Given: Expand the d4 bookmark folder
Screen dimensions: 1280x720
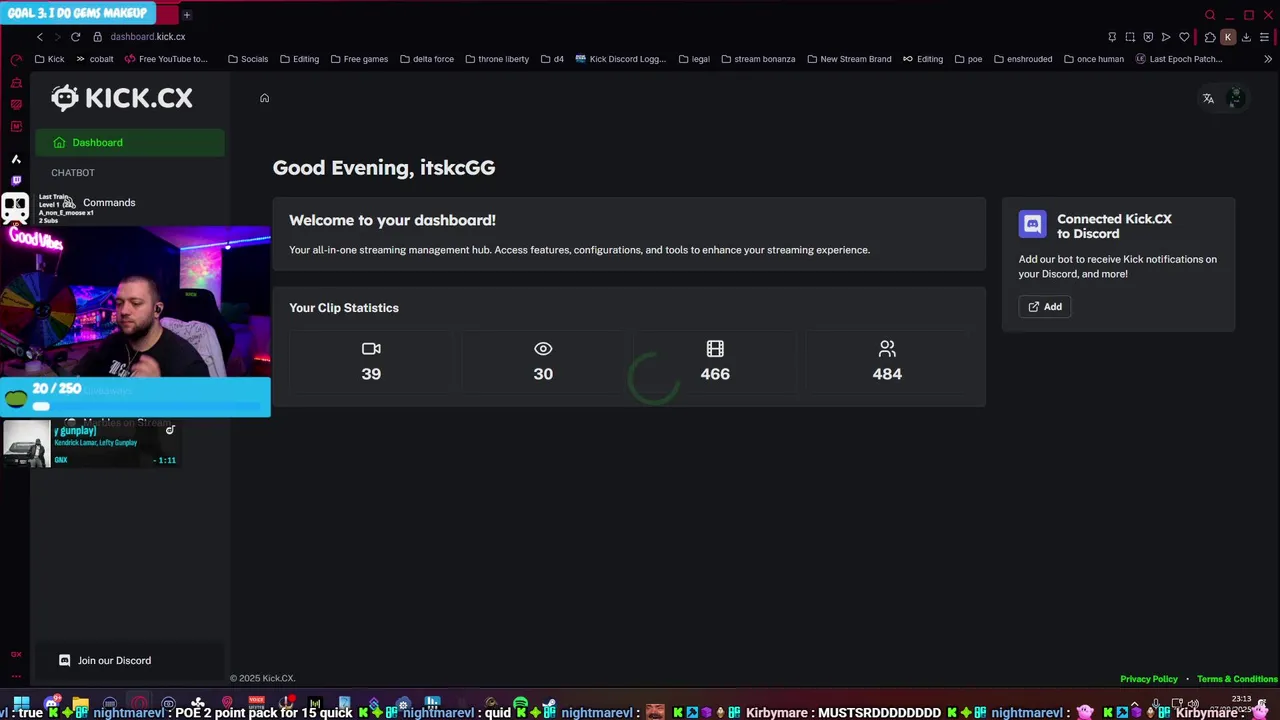Looking at the screenshot, I should [x=552, y=59].
